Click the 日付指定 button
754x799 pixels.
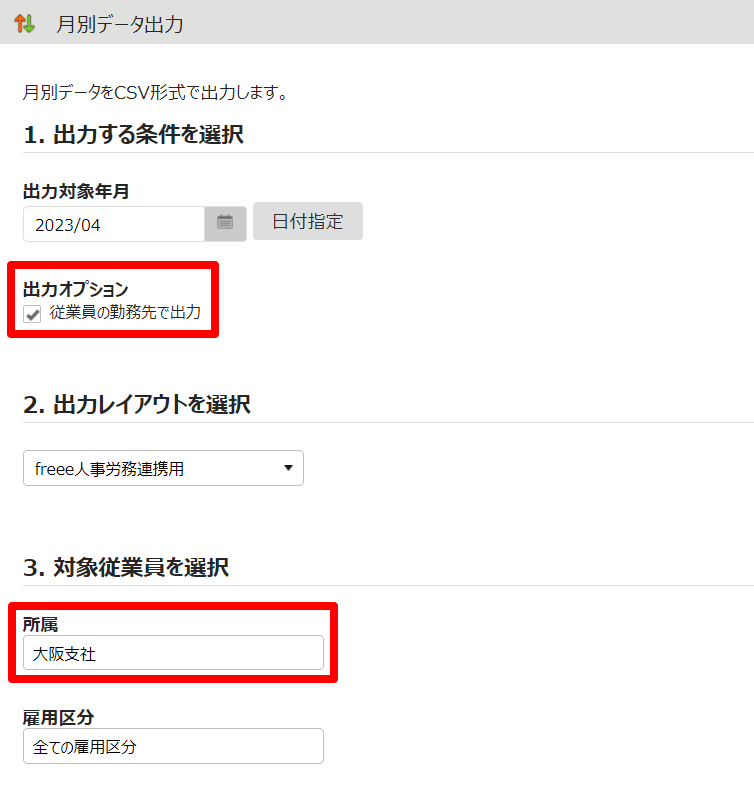click(x=308, y=221)
